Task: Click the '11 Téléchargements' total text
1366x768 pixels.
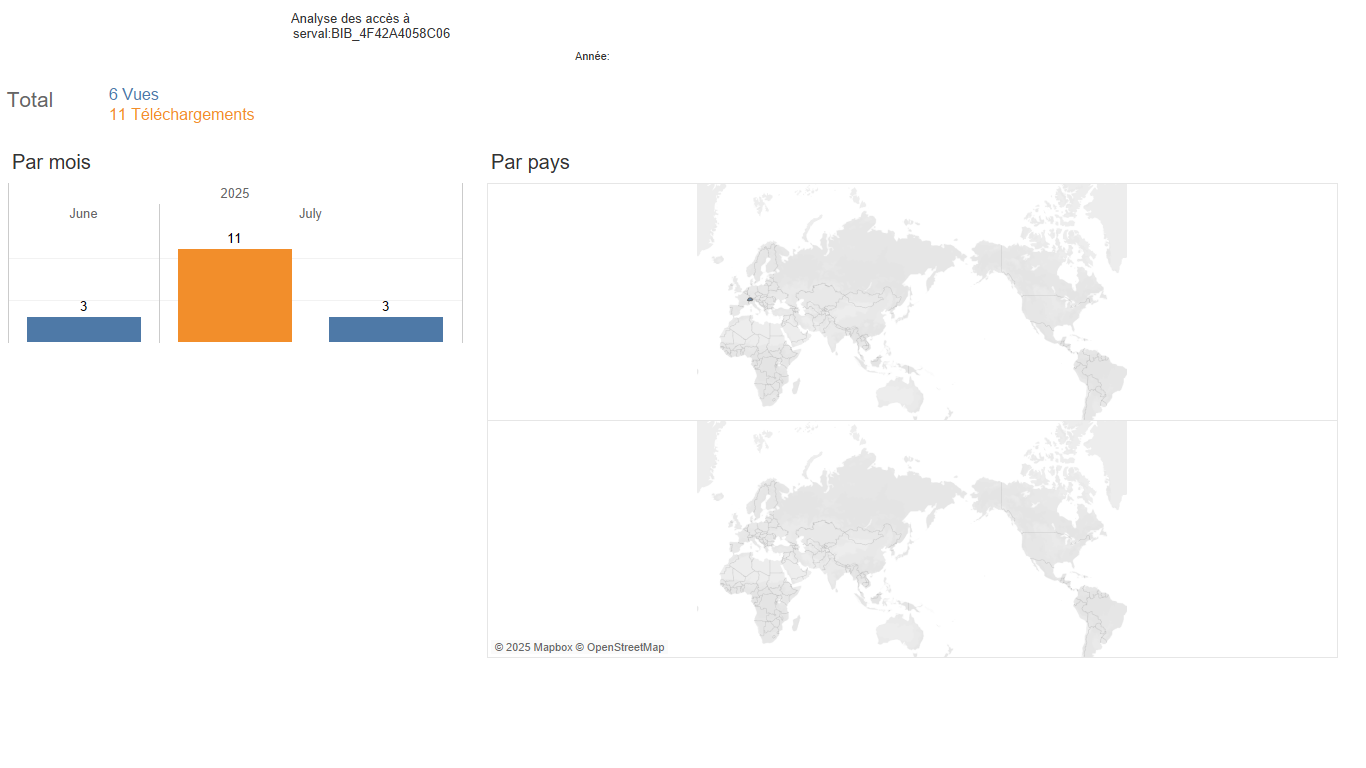Action: [182, 115]
